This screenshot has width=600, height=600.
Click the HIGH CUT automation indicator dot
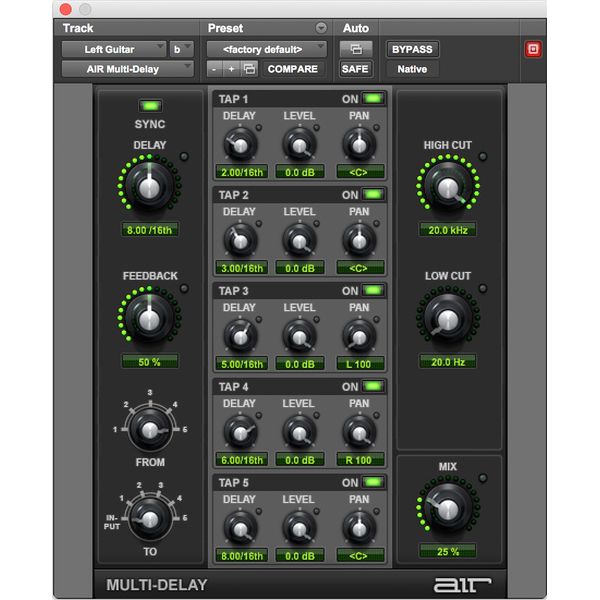[x=483, y=156]
